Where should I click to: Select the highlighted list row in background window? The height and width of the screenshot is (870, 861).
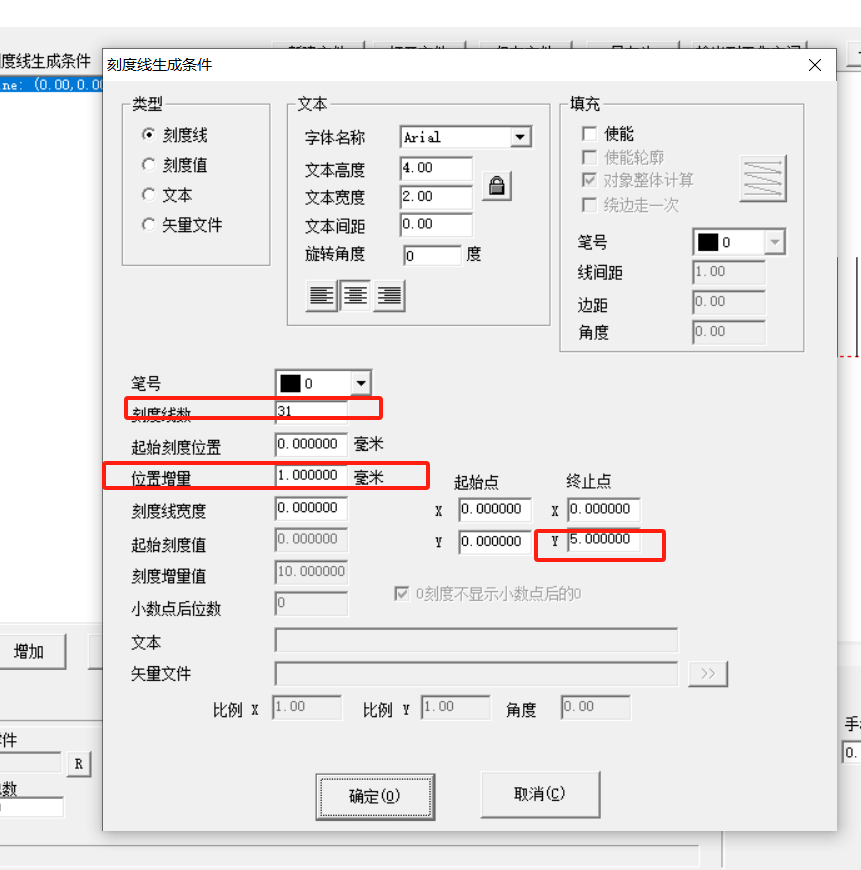51,85
